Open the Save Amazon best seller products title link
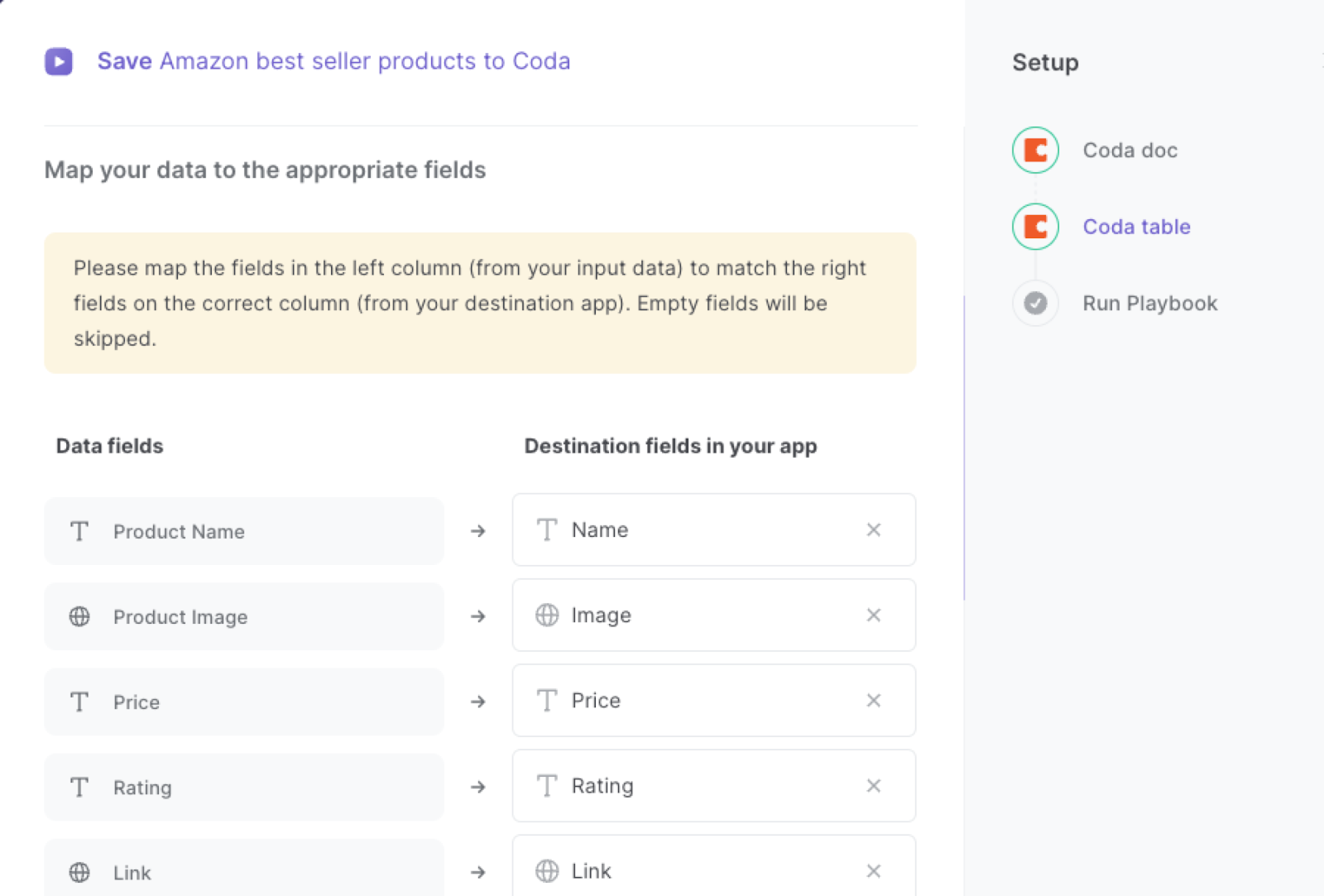This screenshot has width=1324, height=896. (333, 61)
